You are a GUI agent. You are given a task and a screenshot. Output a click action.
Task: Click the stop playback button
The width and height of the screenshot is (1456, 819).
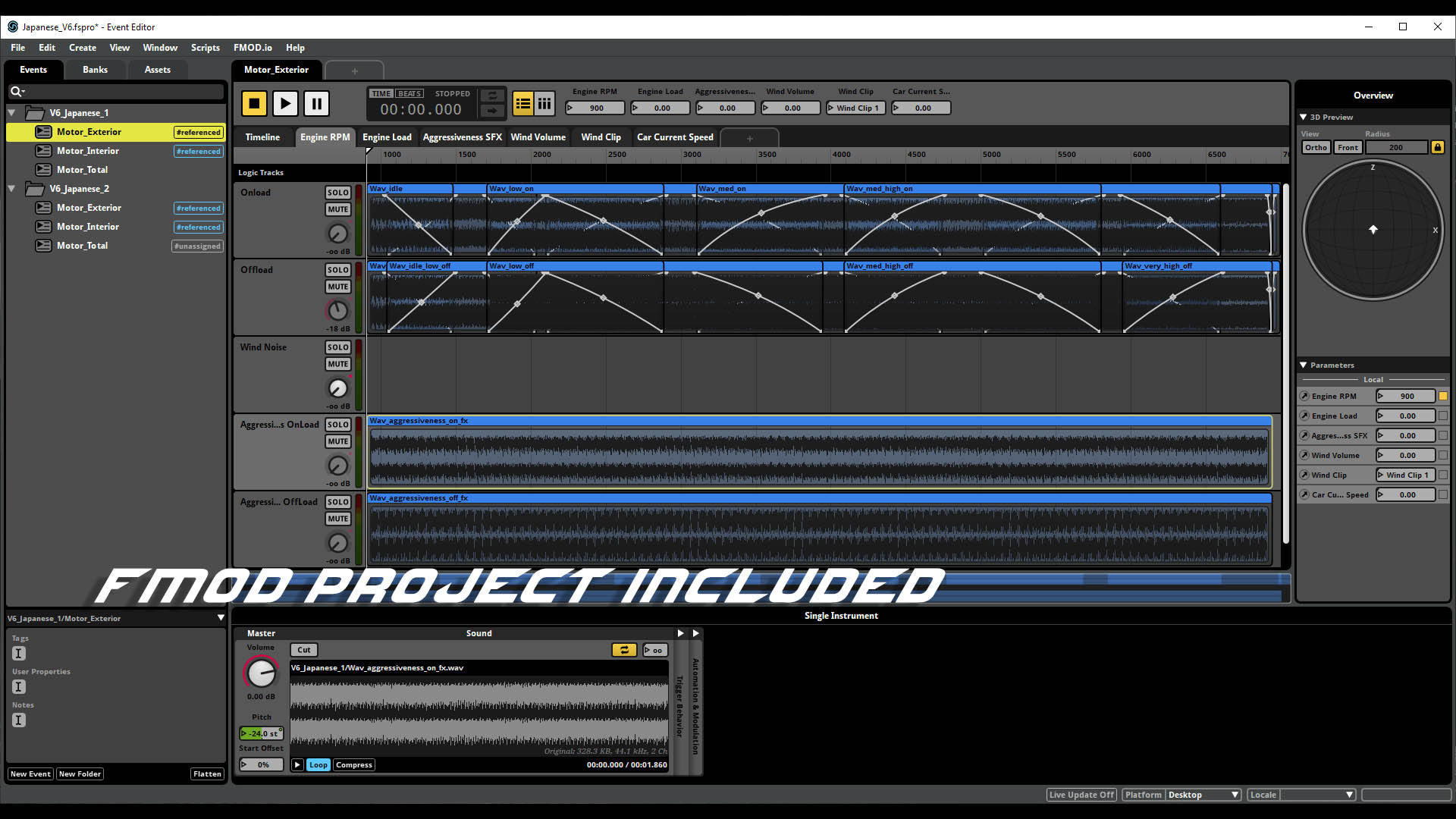pyautogui.click(x=254, y=103)
